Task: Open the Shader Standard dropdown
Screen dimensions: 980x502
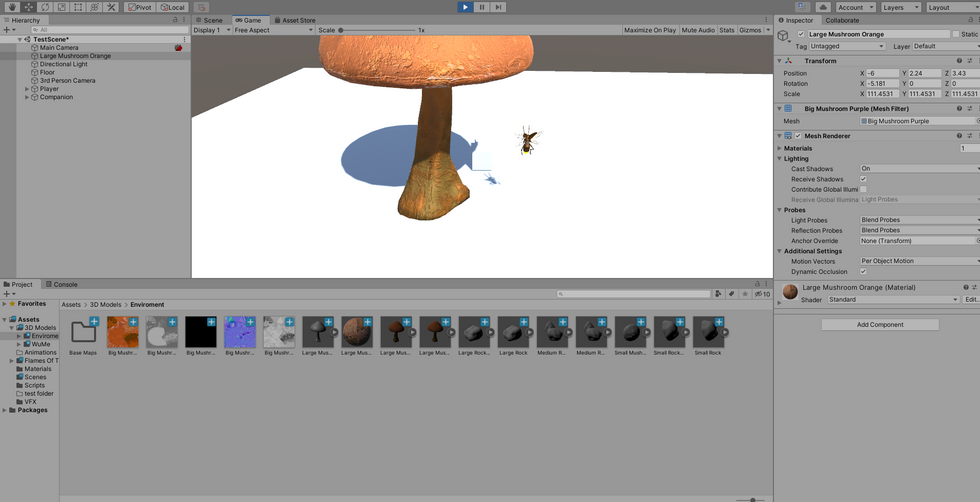Action: tap(892, 299)
